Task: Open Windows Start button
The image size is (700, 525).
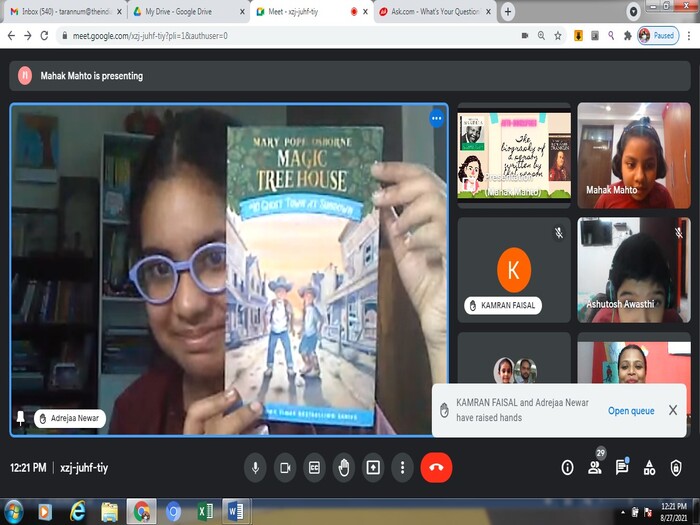Action: tap(13, 512)
